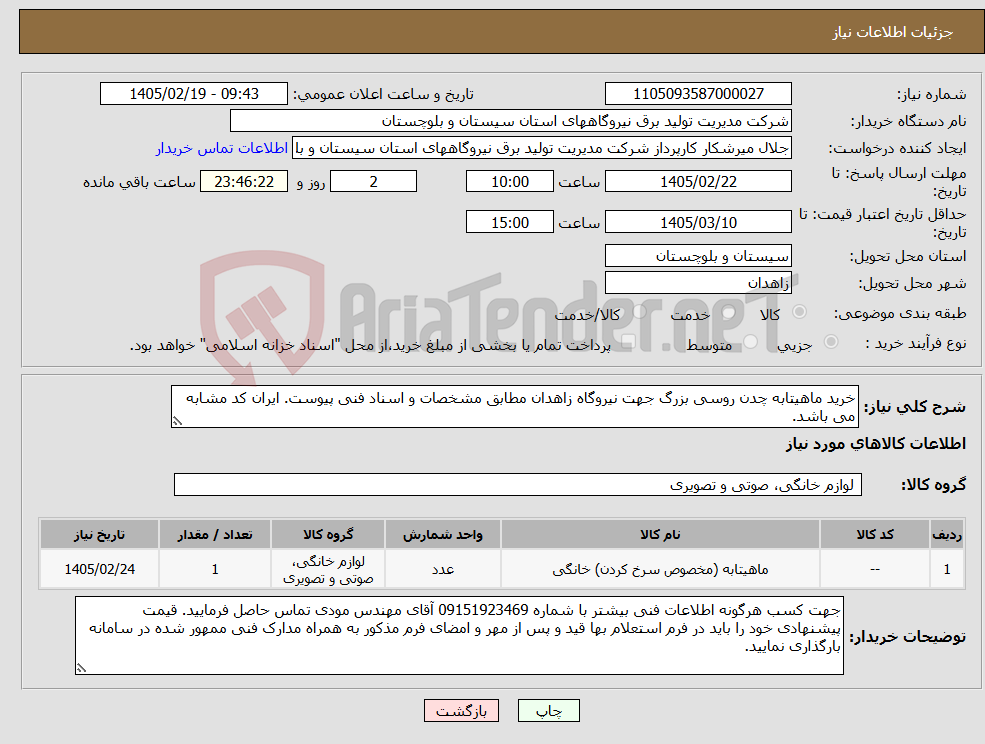Image resolution: width=985 pixels, height=744 pixels.
Task: Select the جزیی purchase type radio
Action: click(830, 342)
